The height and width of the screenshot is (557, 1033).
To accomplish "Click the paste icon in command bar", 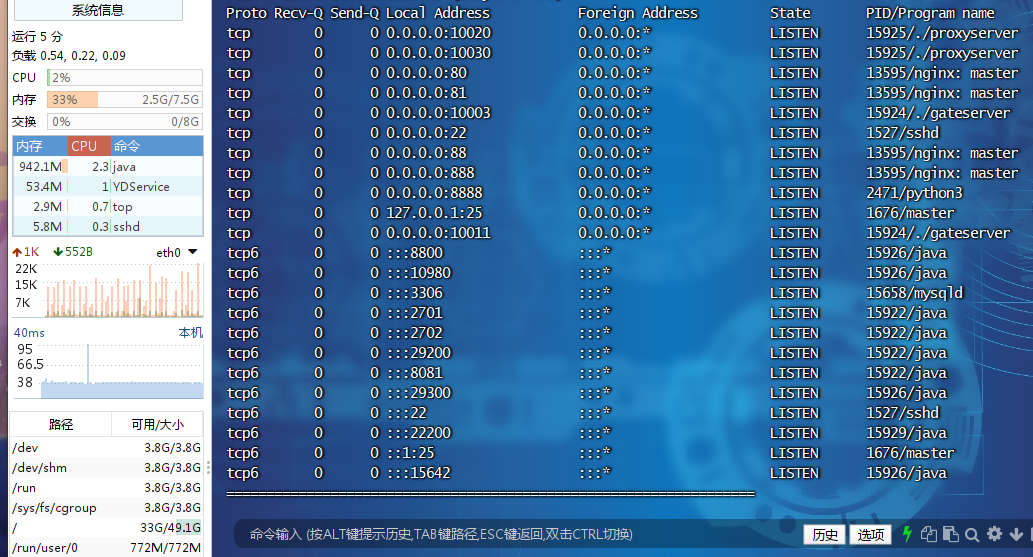I will pyautogui.click(x=951, y=534).
